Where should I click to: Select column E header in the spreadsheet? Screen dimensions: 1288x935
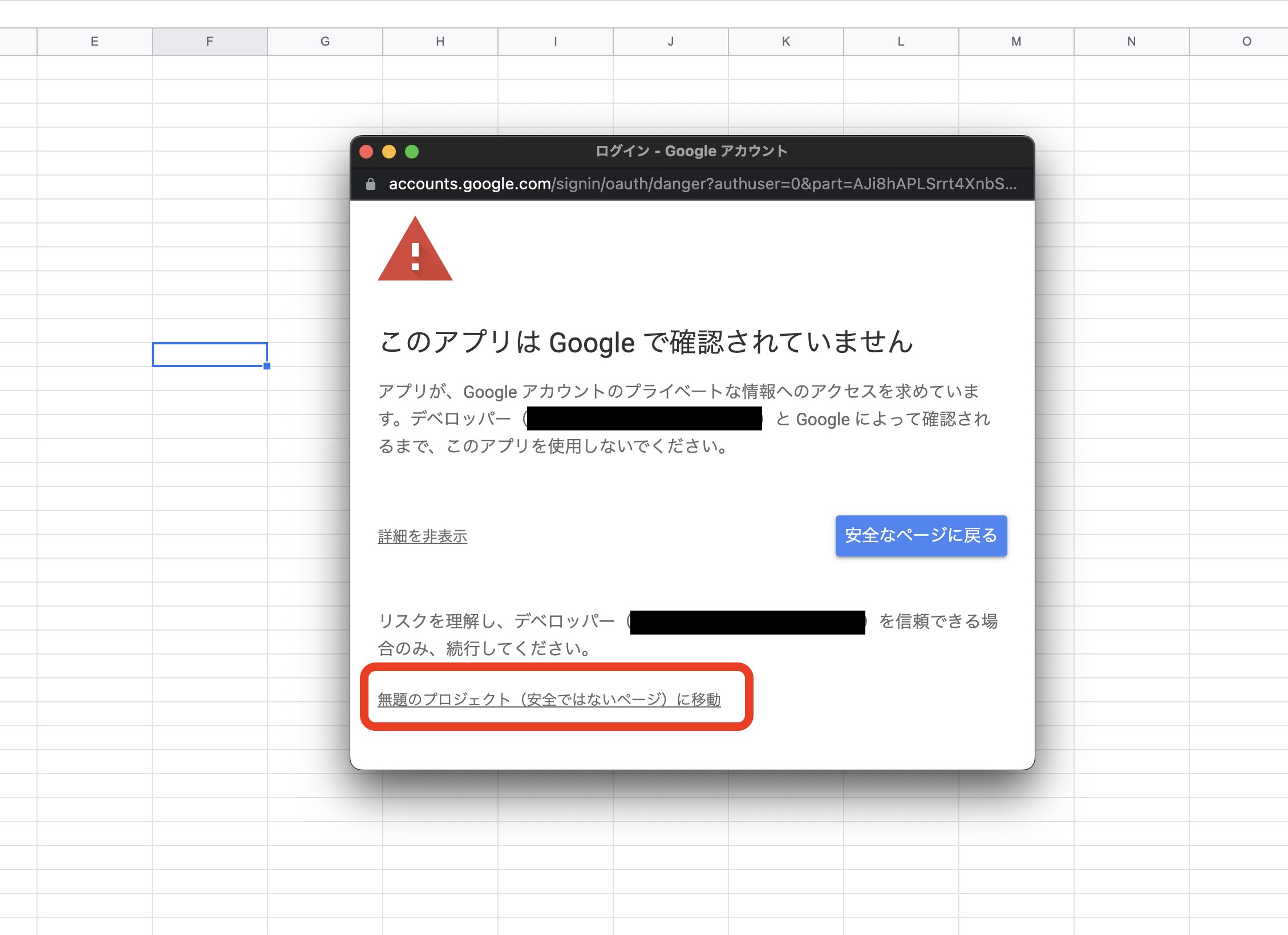(95, 42)
